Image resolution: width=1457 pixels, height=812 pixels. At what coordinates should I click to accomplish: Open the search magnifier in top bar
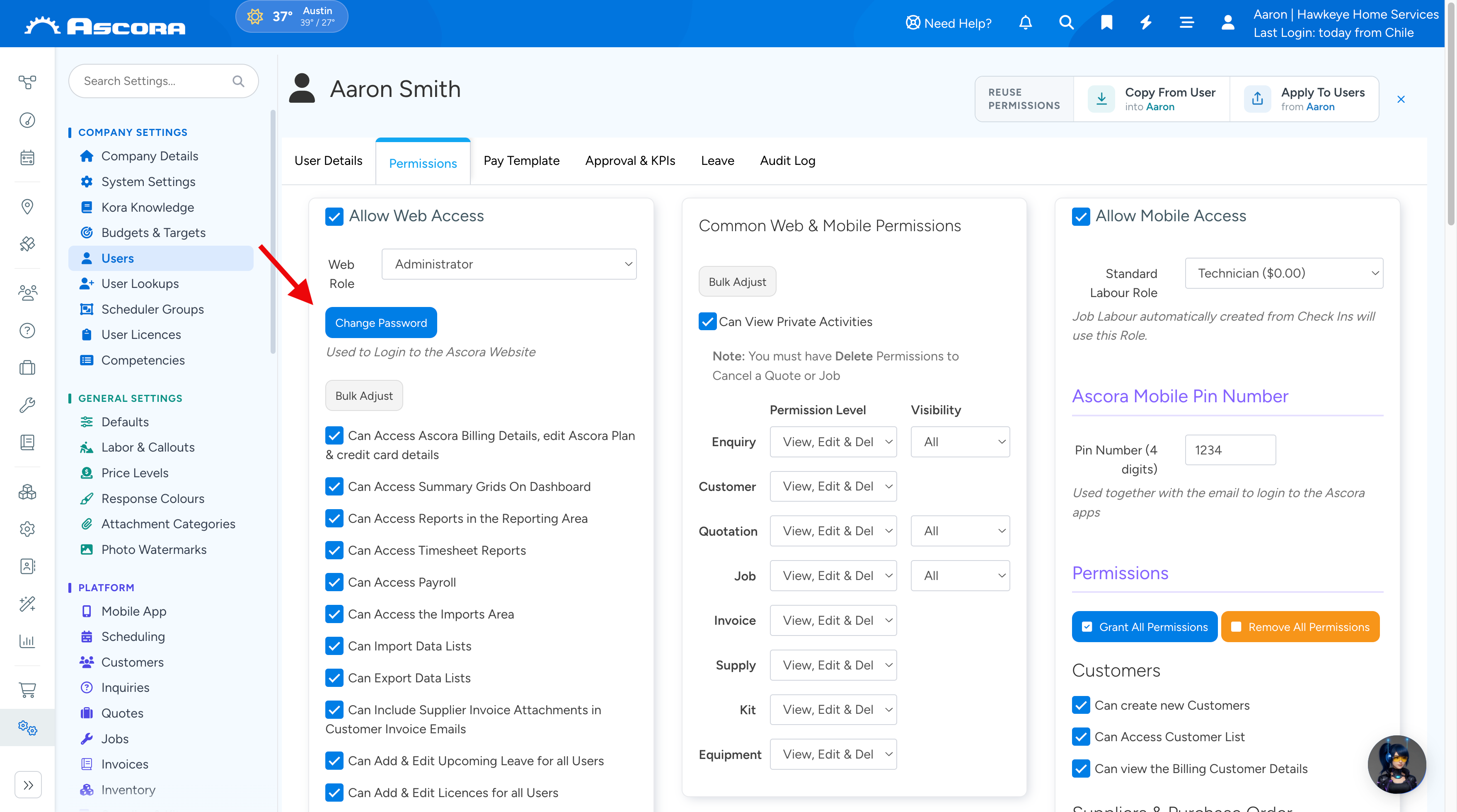pos(1066,23)
